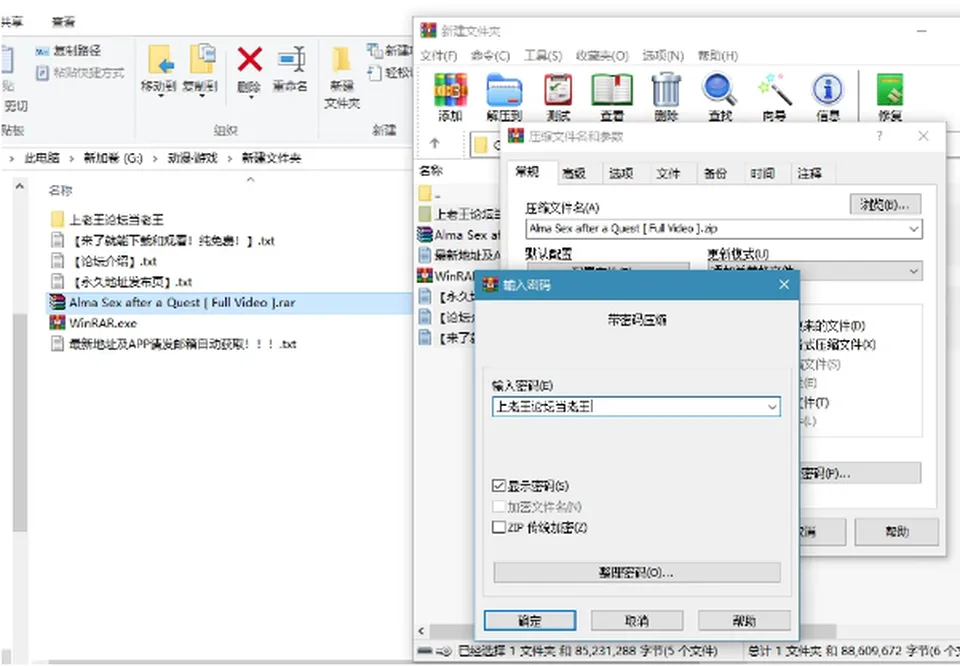Open the password field dropdown arrow
Image resolution: width=960 pixels, height=666 pixels.
(x=771, y=406)
